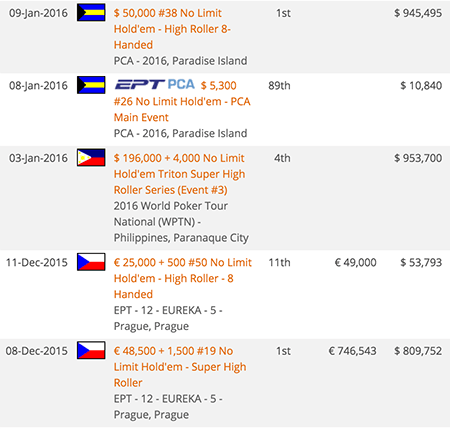Click the $953,700 prize amount
Screen dimensions: 450x429
(418, 158)
